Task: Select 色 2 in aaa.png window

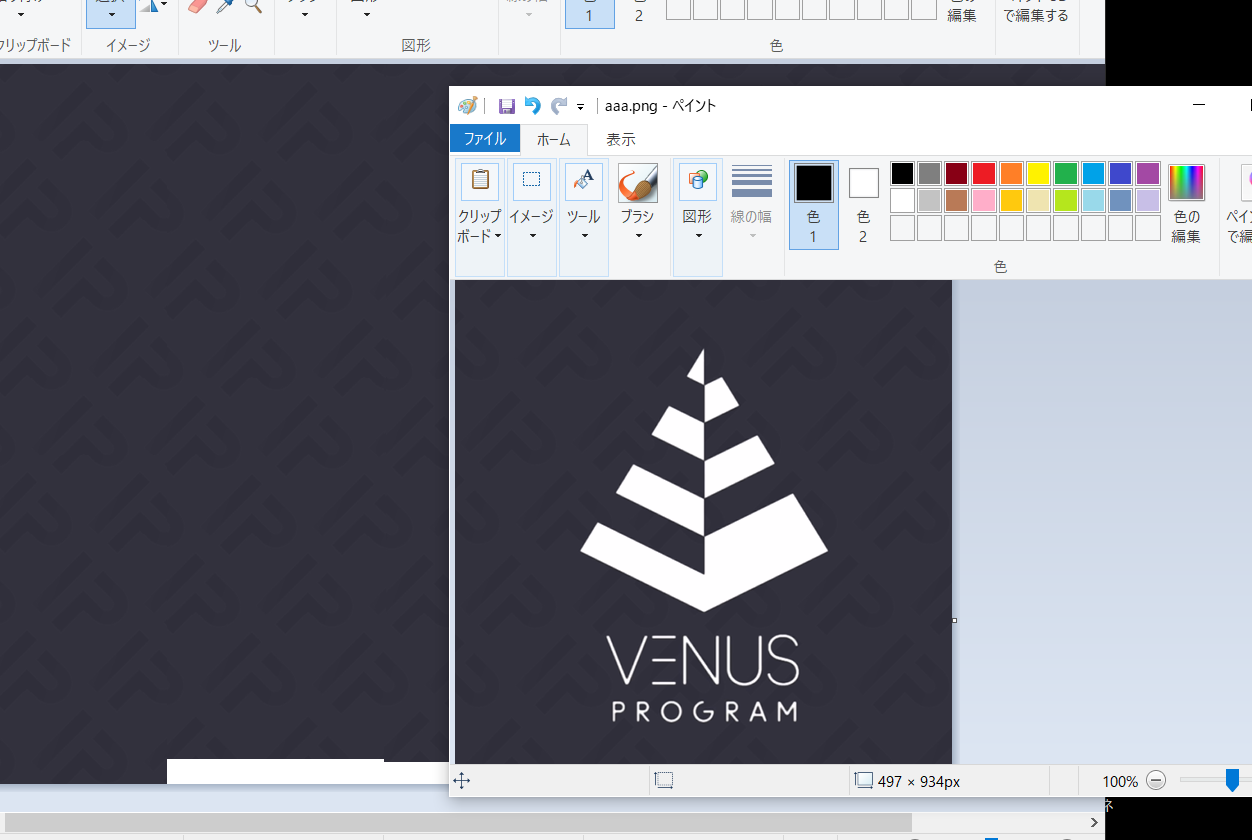Action: click(x=863, y=205)
